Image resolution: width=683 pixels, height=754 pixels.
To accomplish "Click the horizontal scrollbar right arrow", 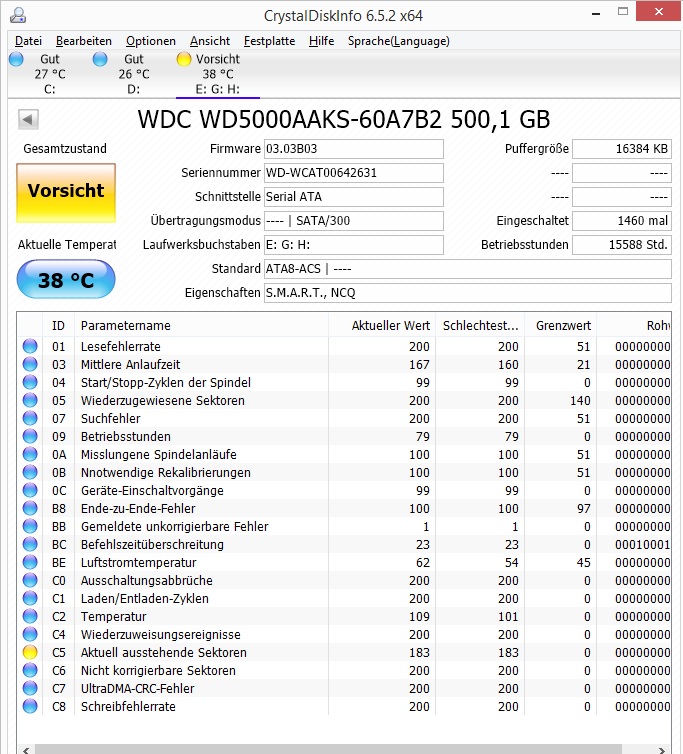I will coord(662,749).
